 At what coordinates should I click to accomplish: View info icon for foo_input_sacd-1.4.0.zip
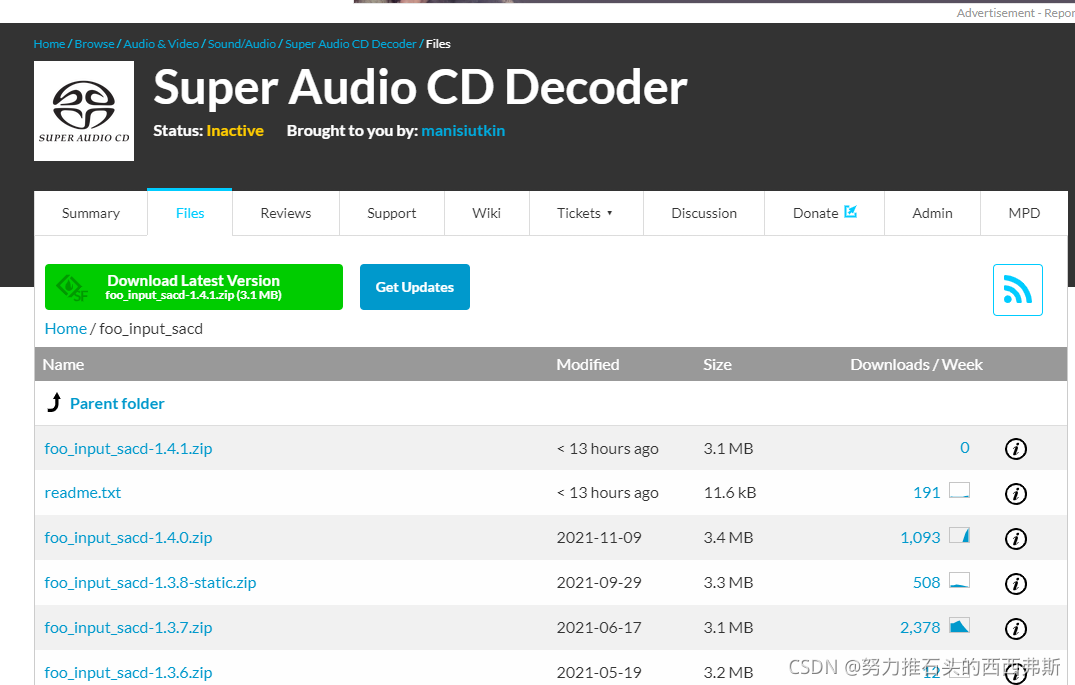click(x=1015, y=539)
